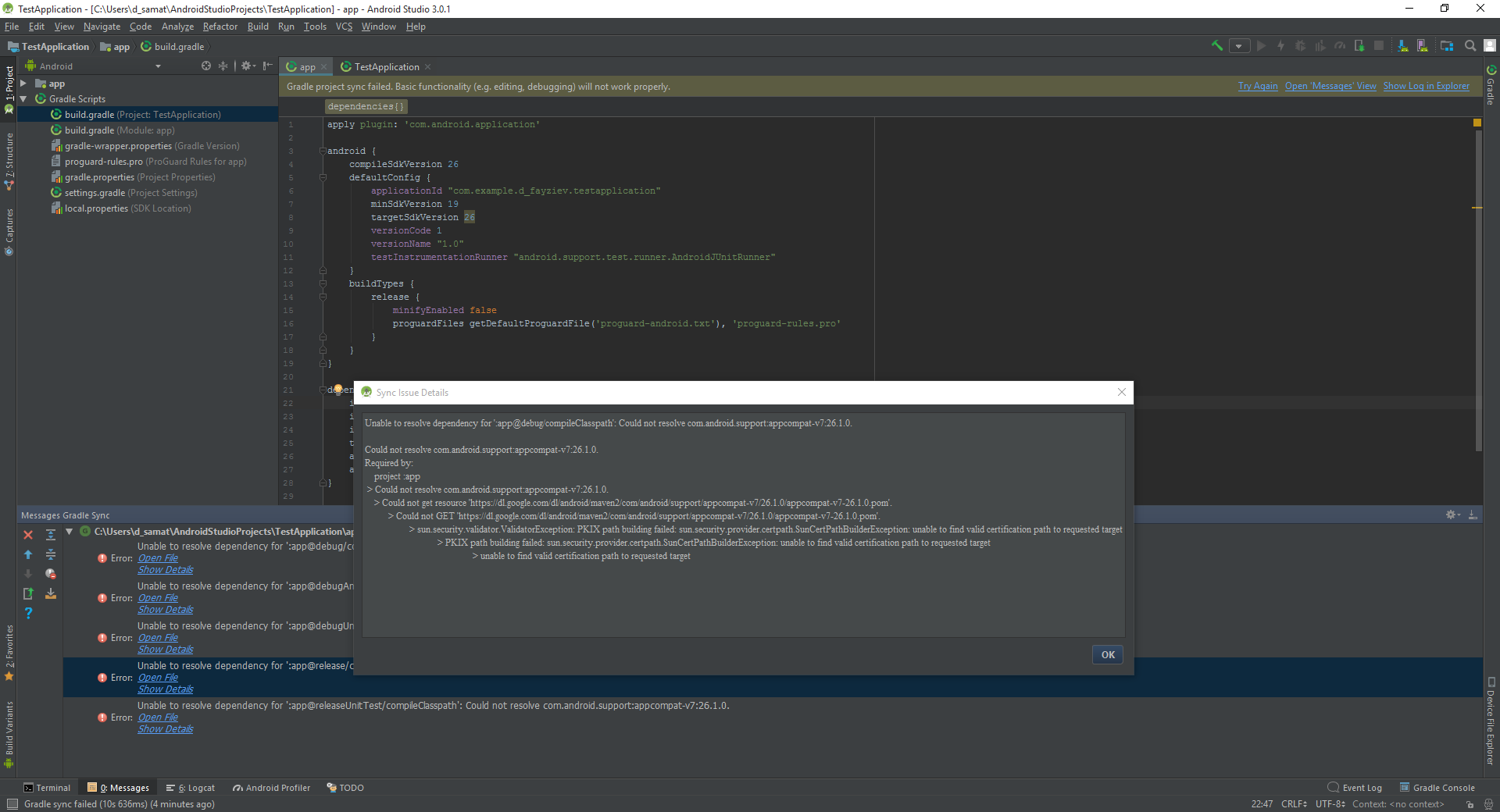The height and width of the screenshot is (812, 1500).
Task: Toggle the Build Variants side panel tab
Action: 9,734
